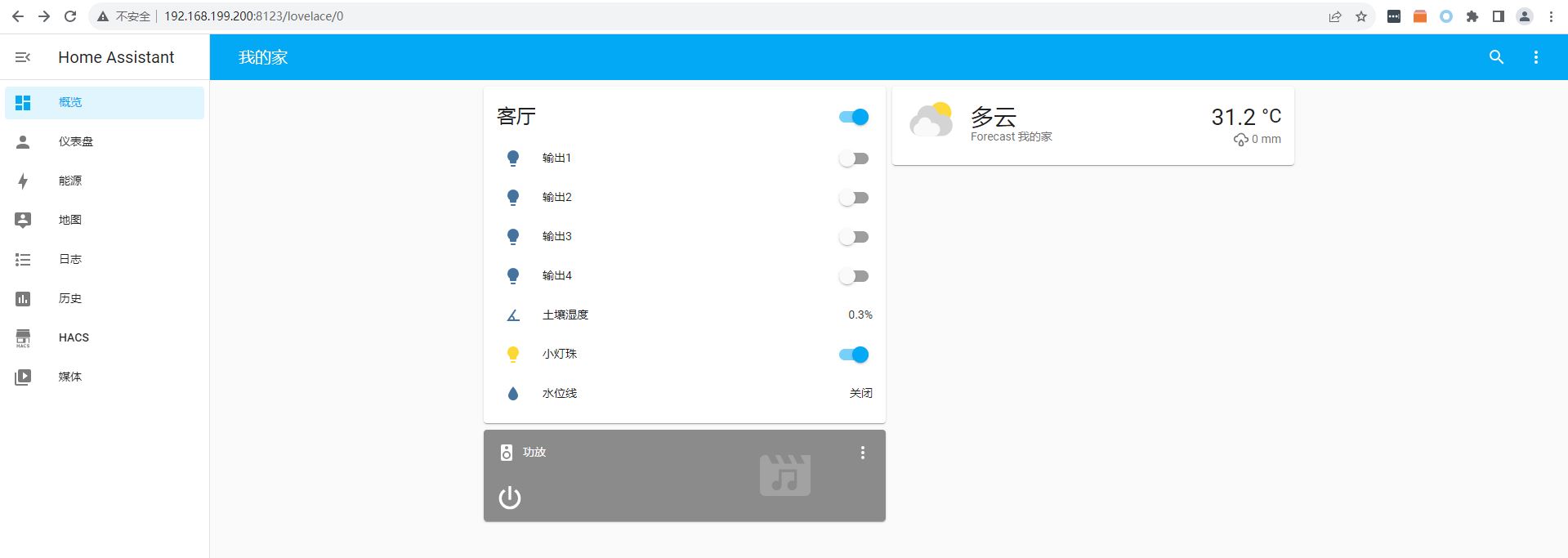
Task: Open the 媒体 media browser
Action: 70,377
